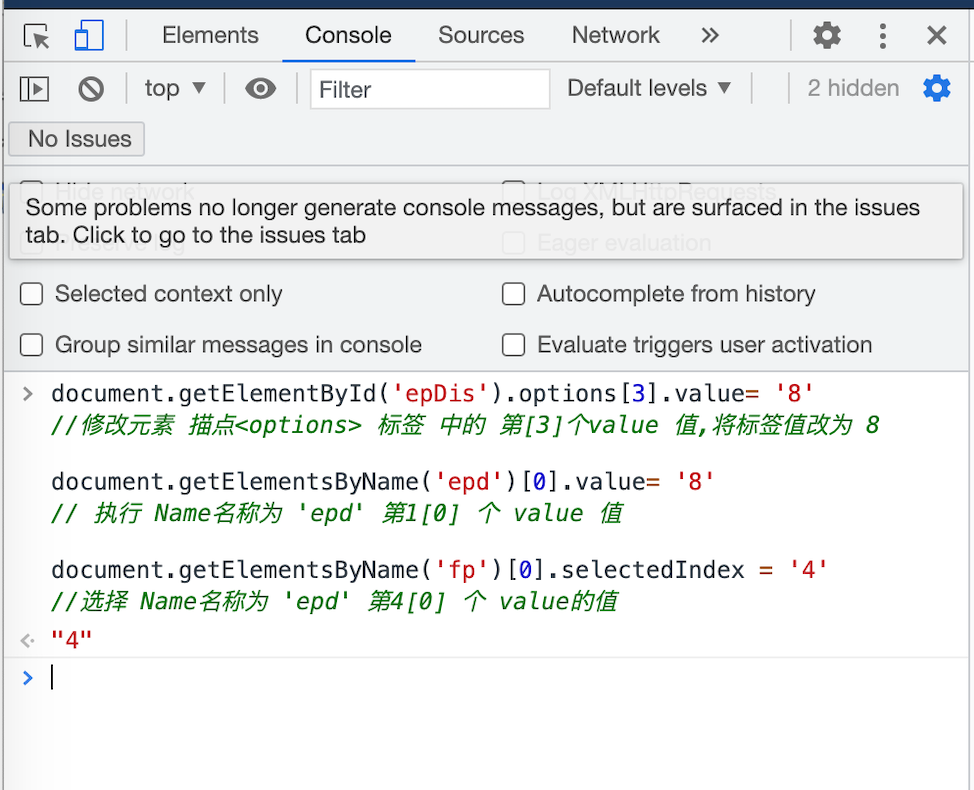Screen dimensions: 974x790
Task: Open the top JavaScript context dropdown
Action: (x=175, y=88)
